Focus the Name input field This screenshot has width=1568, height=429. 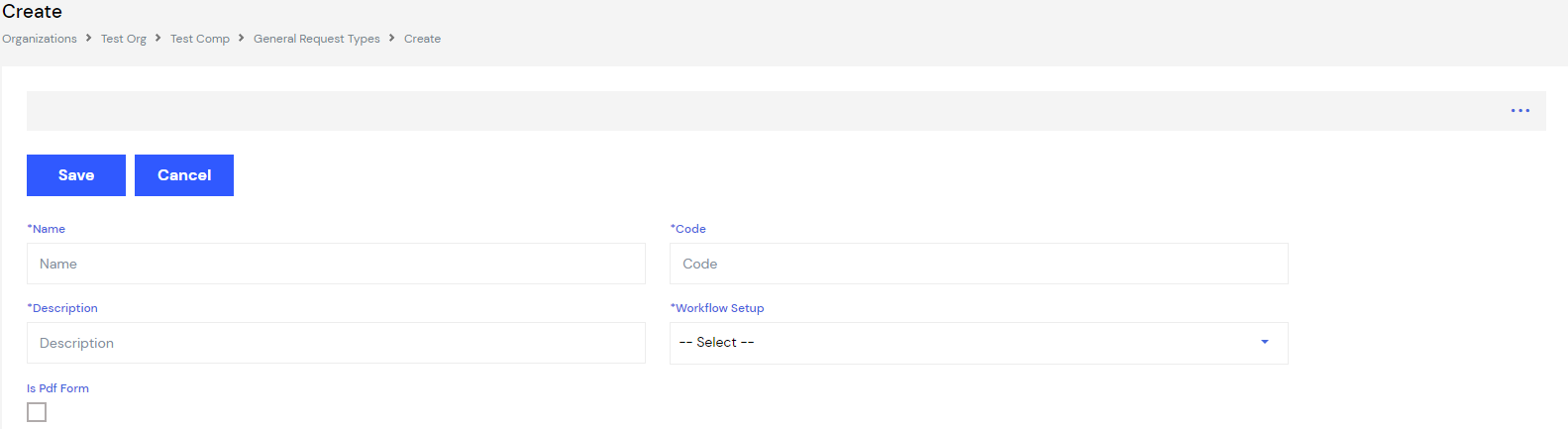click(x=336, y=264)
